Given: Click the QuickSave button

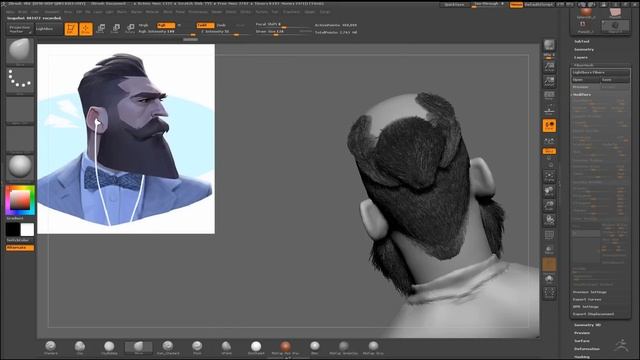Looking at the screenshot, I should pyautogui.click(x=454, y=4).
